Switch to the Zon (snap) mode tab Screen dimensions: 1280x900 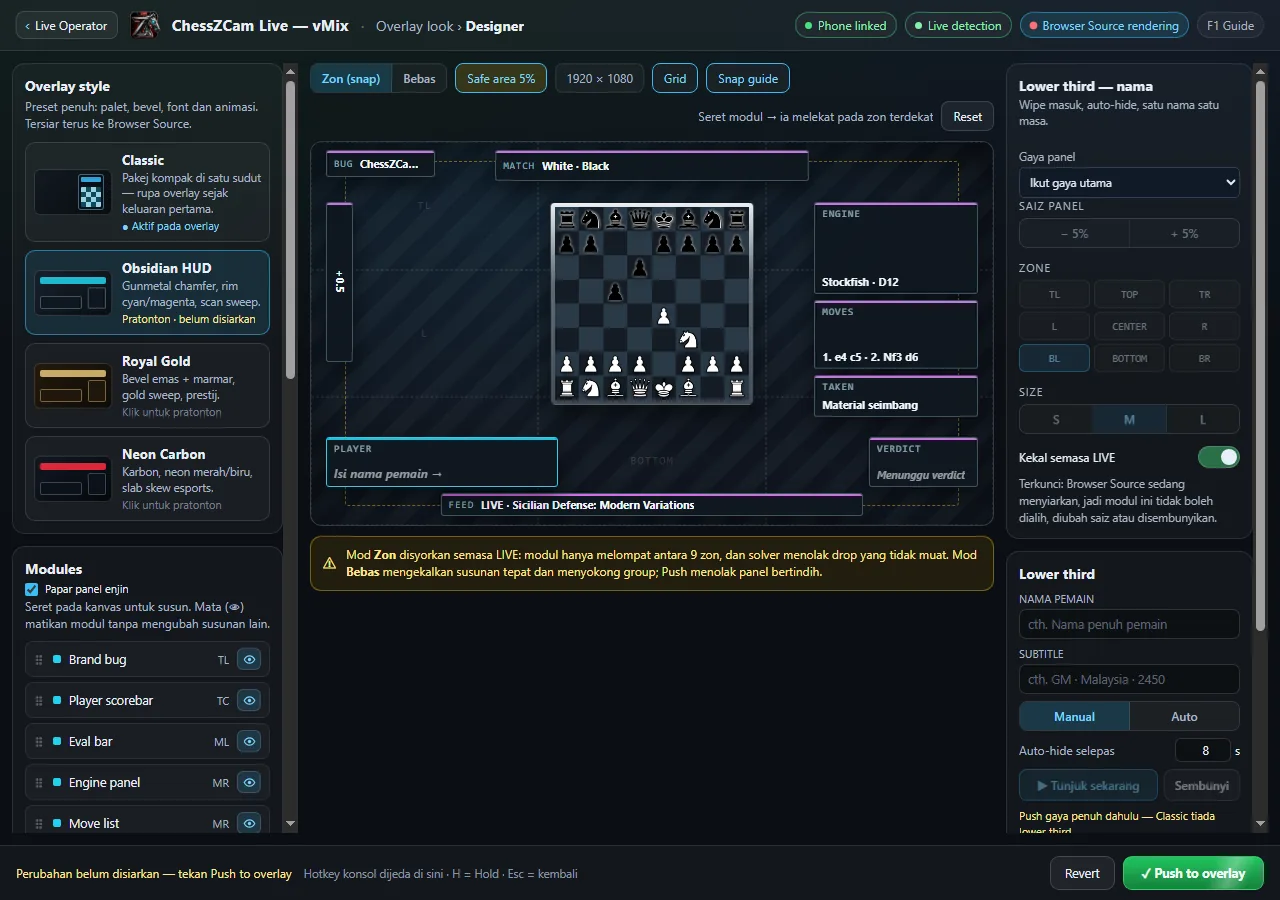(x=351, y=78)
